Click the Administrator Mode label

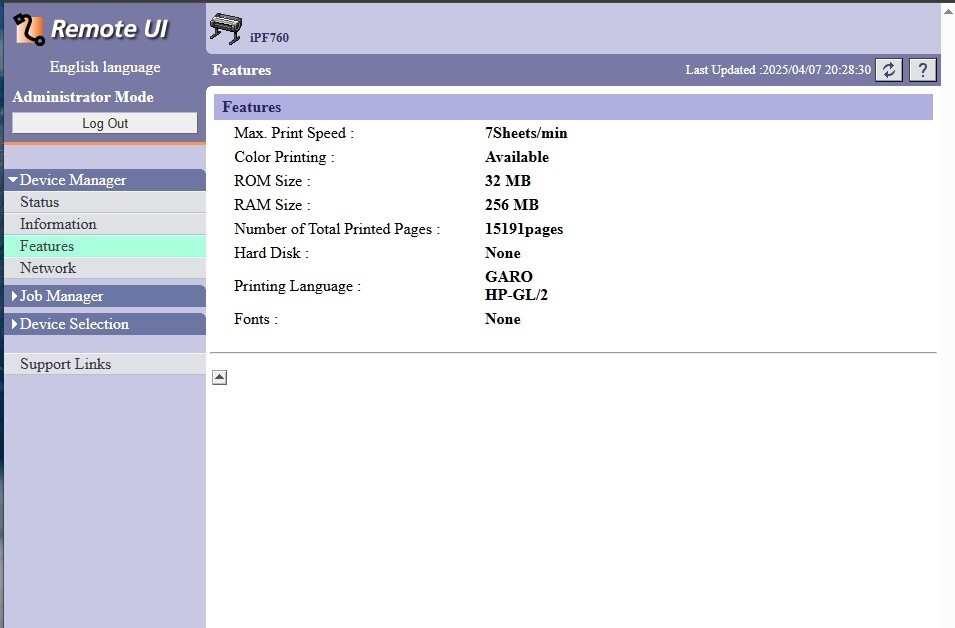(83, 97)
